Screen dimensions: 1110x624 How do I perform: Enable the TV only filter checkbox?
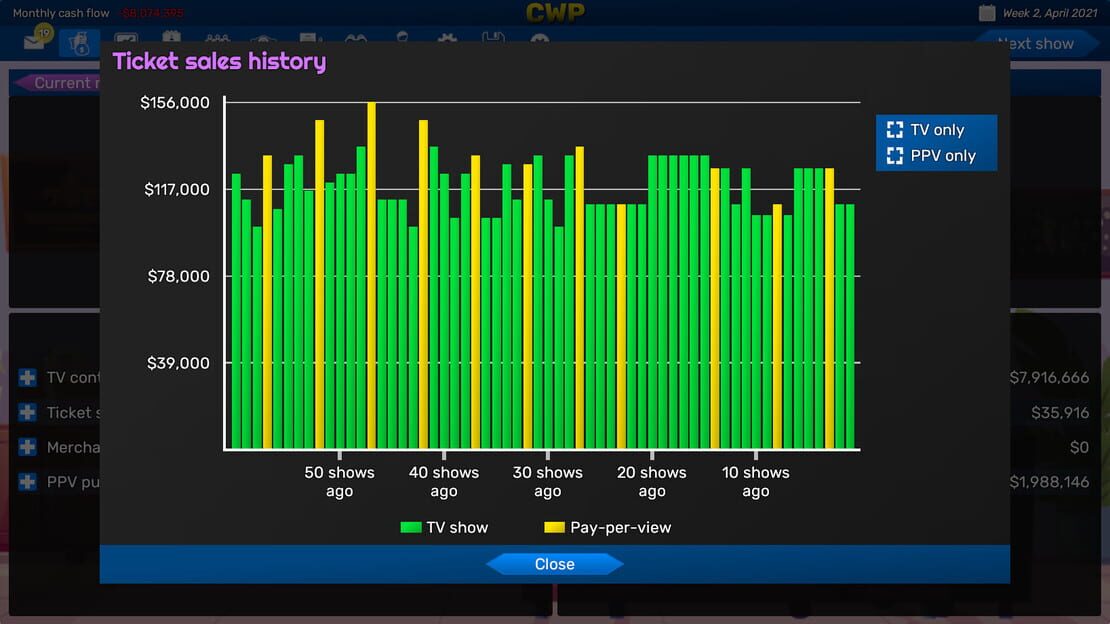tap(895, 130)
